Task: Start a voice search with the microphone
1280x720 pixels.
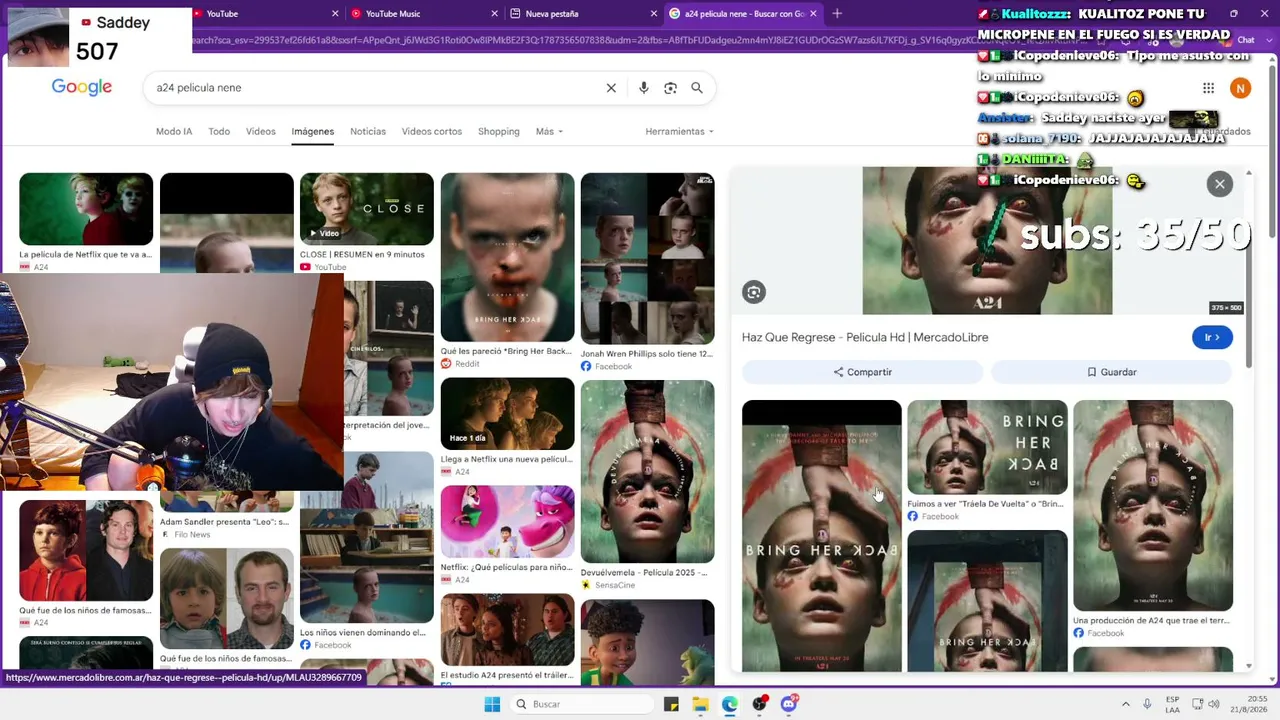Action: 643,88
